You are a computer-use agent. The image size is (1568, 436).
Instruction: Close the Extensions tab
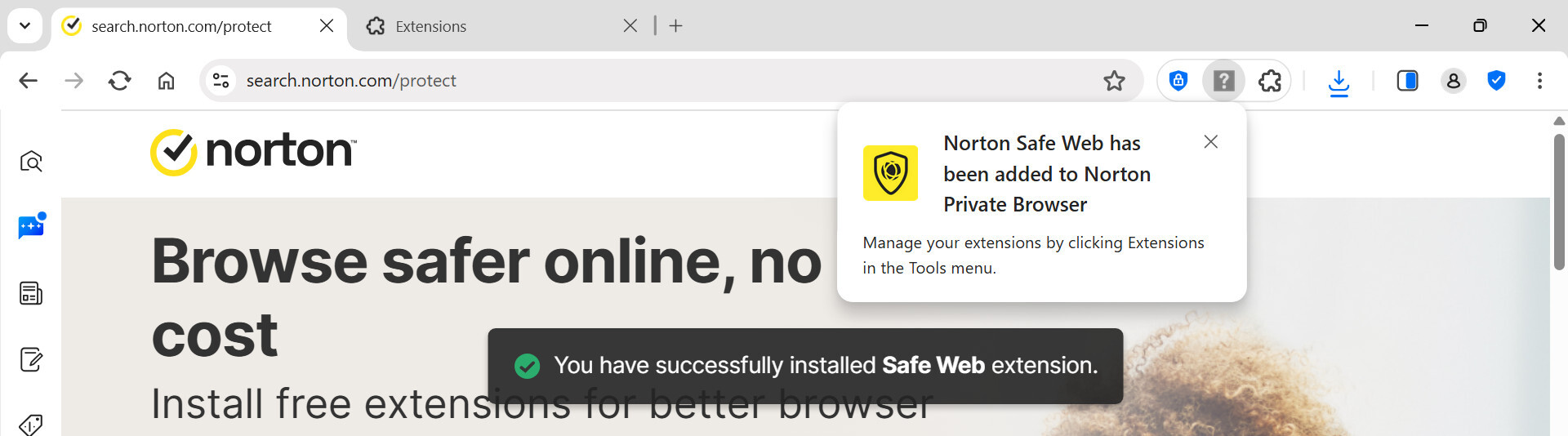click(x=630, y=26)
